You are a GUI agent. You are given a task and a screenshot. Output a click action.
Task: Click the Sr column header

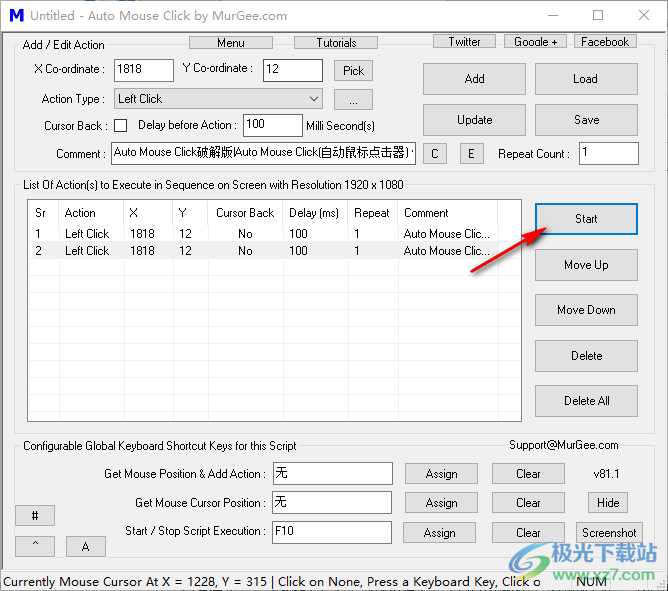pos(43,213)
